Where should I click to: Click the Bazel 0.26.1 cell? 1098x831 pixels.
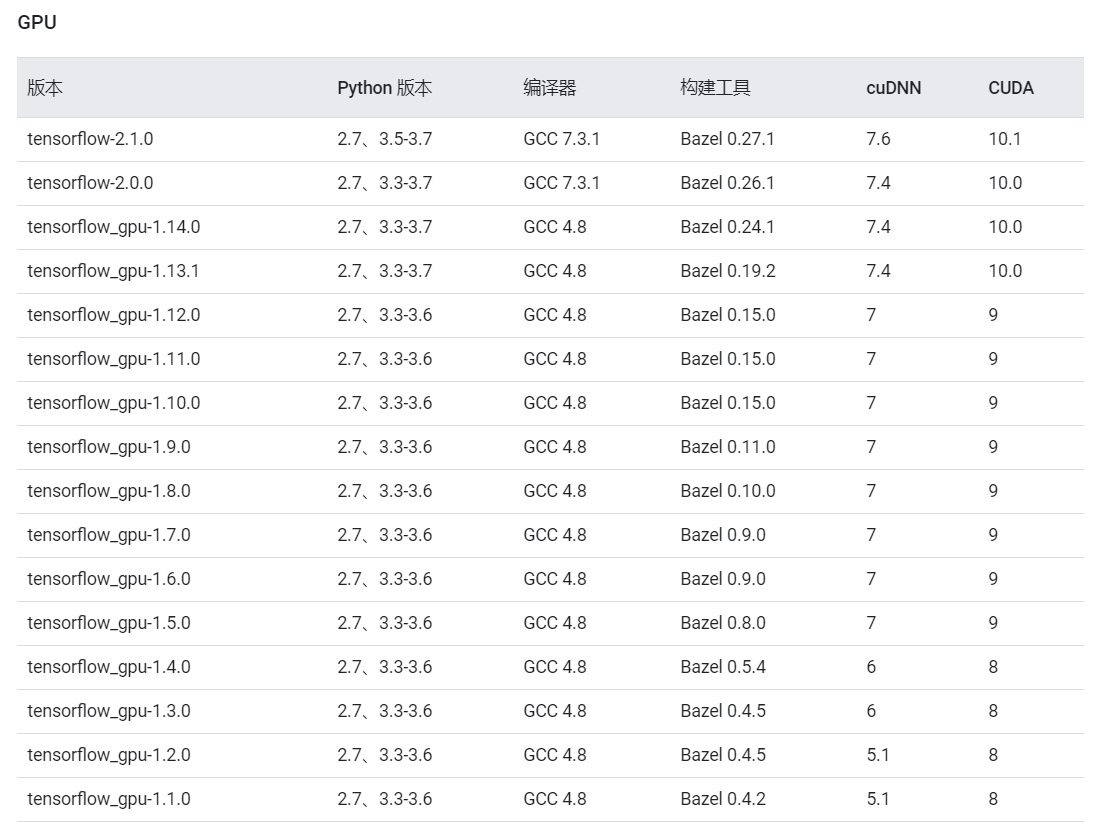click(728, 183)
